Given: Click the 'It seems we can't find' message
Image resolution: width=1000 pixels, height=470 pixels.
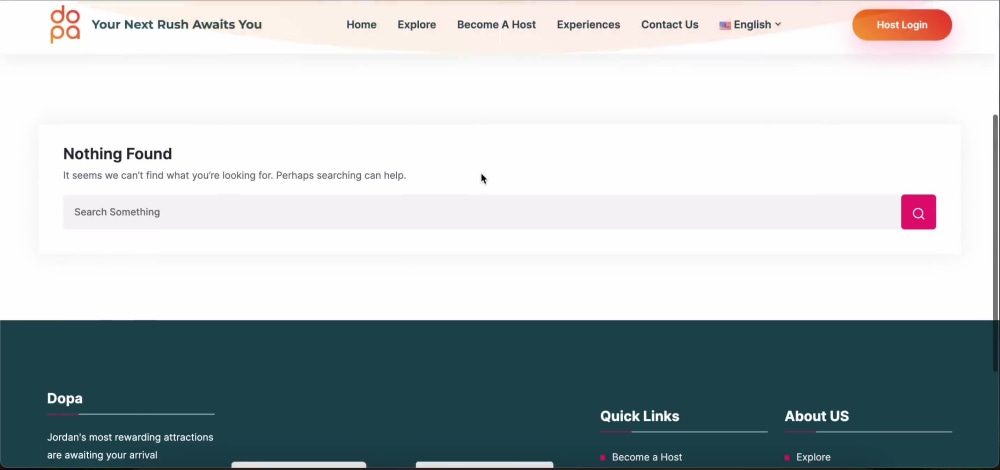Looking at the screenshot, I should [x=234, y=175].
